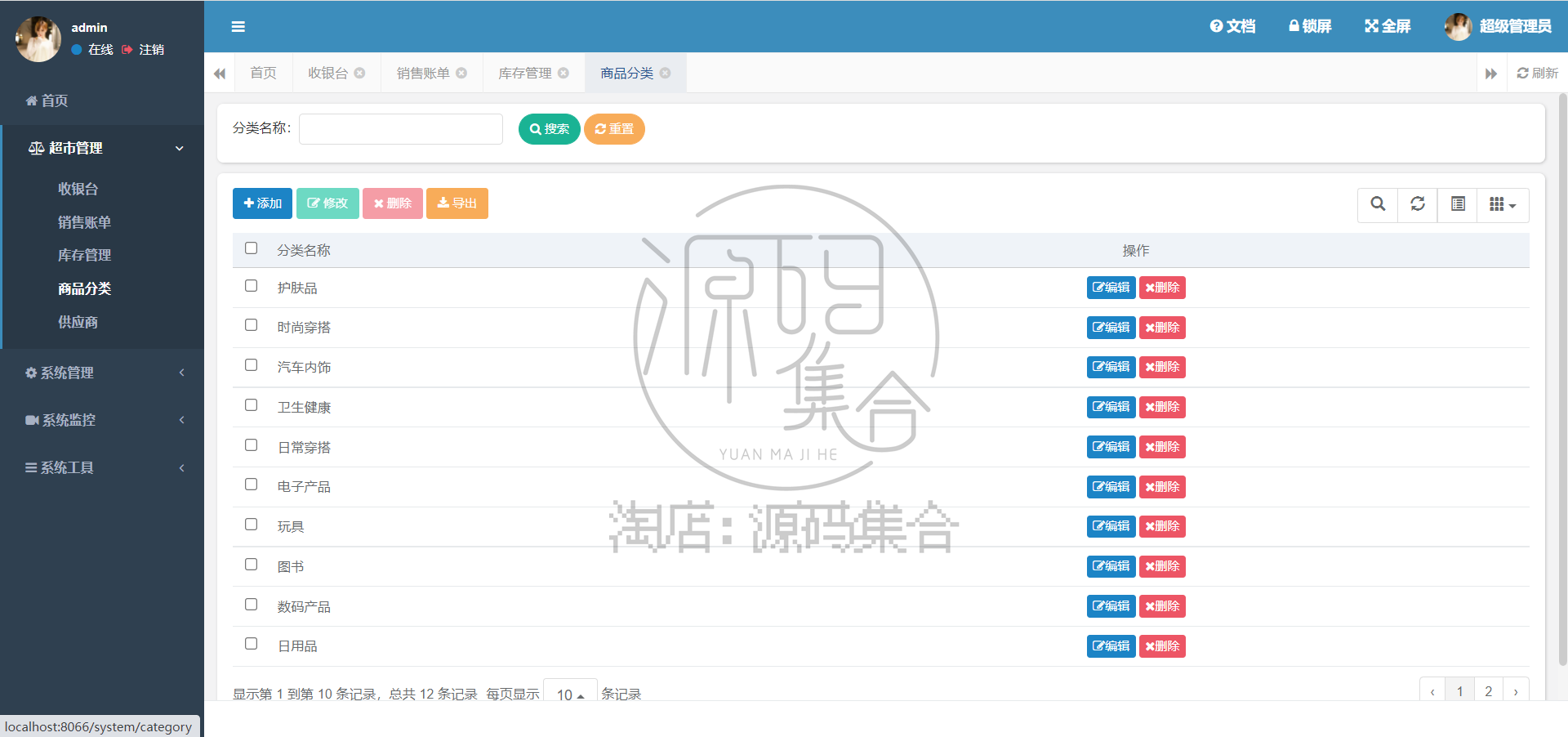Screen dimensions: 1568x737
Task: Check the 电子产品 row checkbox
Action: point(252,485)
